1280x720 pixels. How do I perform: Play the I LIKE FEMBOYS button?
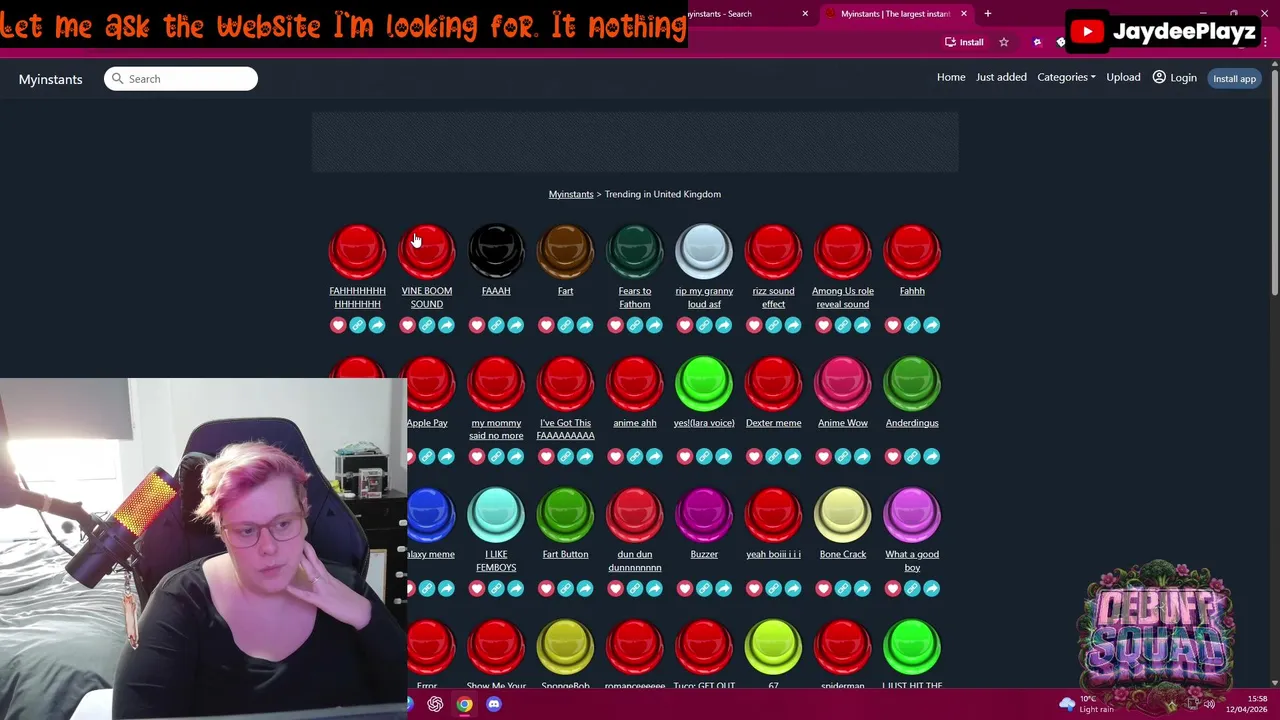pyautogui.click(x=496, y=515)
